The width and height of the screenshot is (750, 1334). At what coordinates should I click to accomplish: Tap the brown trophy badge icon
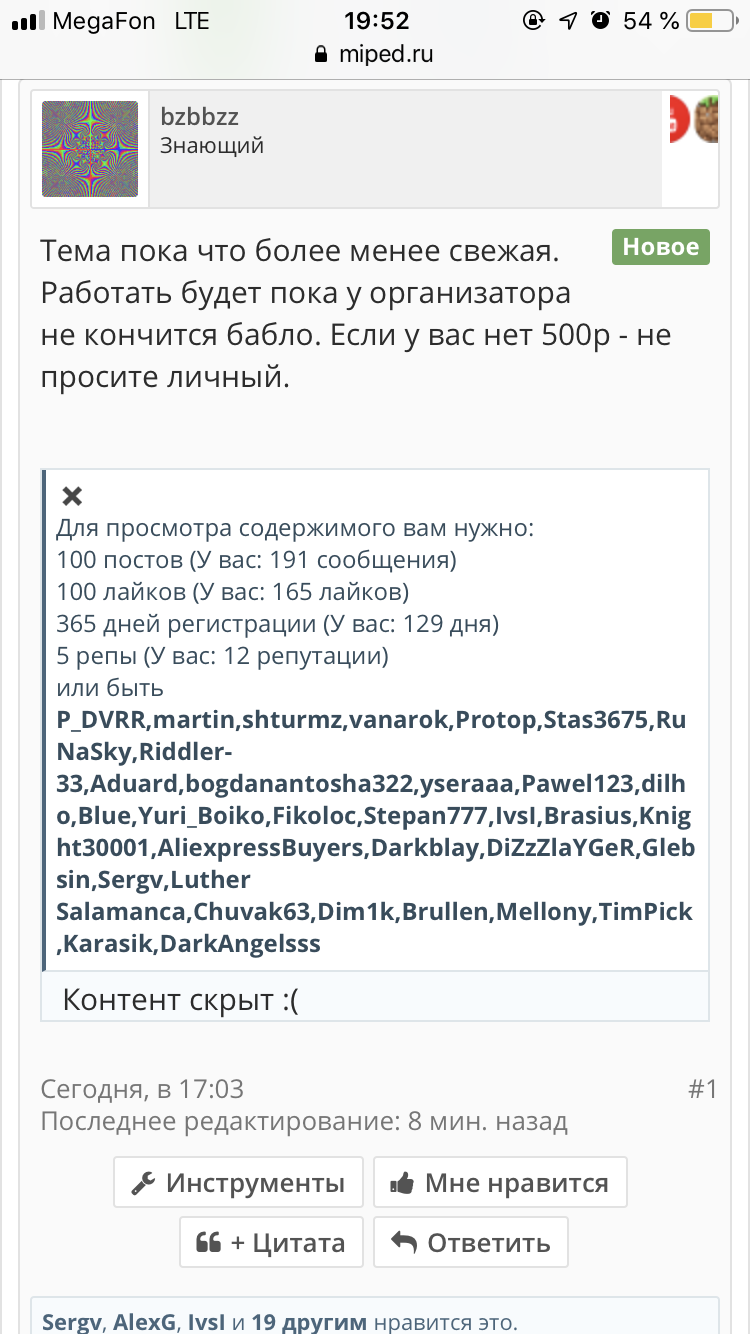(x=707, y=120)
